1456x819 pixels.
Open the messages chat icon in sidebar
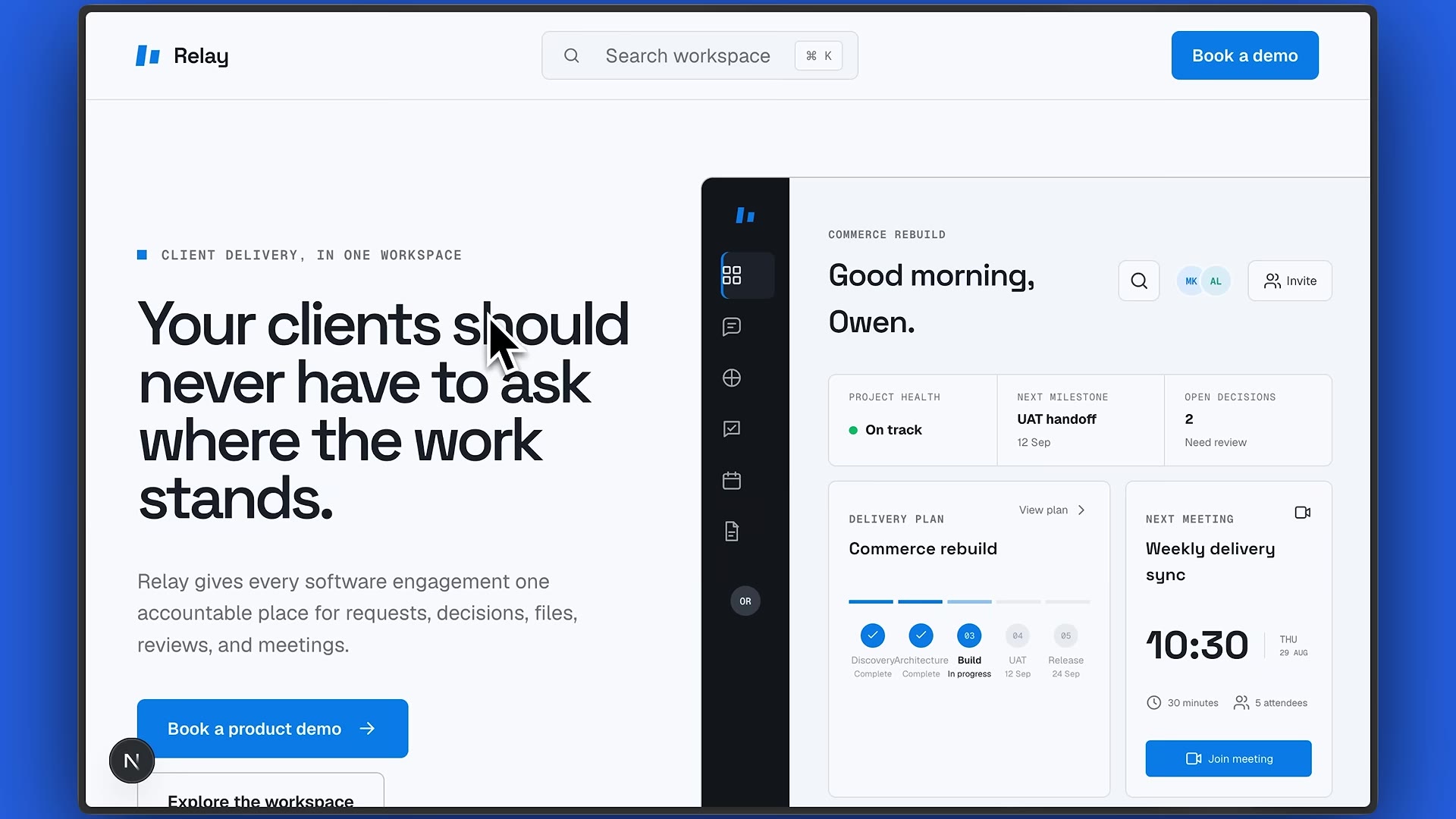tap(732, 327)
